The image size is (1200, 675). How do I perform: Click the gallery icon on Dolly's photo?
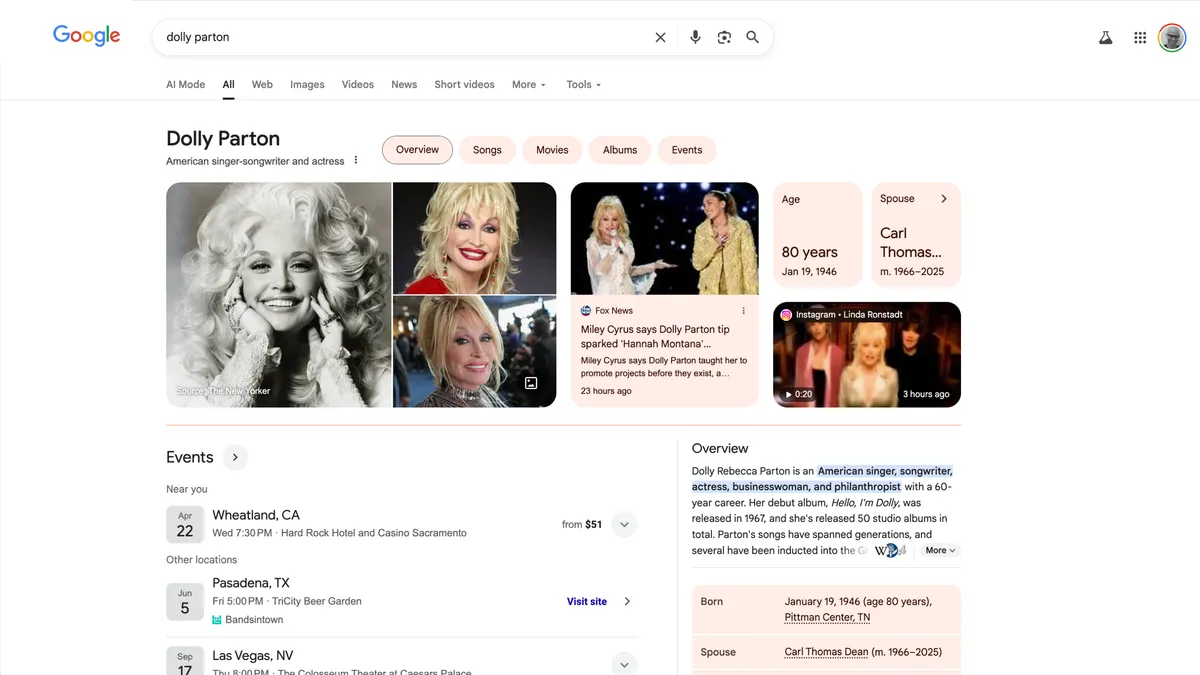click(x=530, y=382)
